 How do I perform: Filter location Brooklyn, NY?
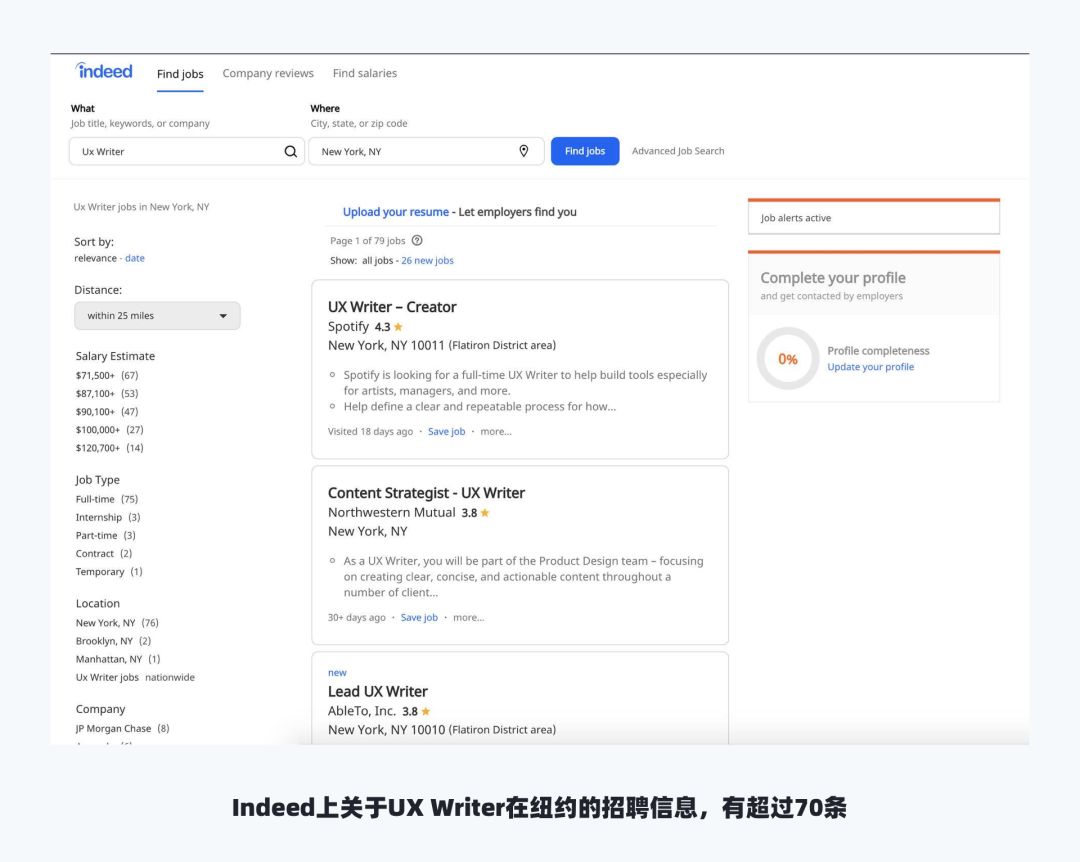113,641
